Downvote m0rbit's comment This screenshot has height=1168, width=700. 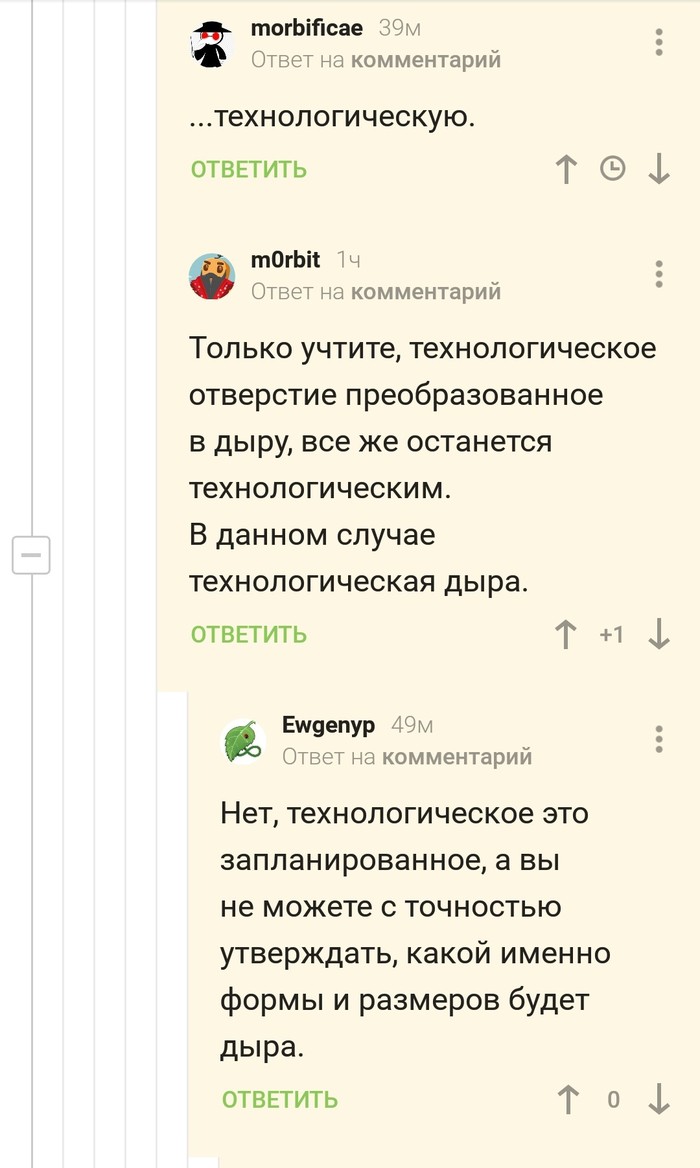click(658, 634)
